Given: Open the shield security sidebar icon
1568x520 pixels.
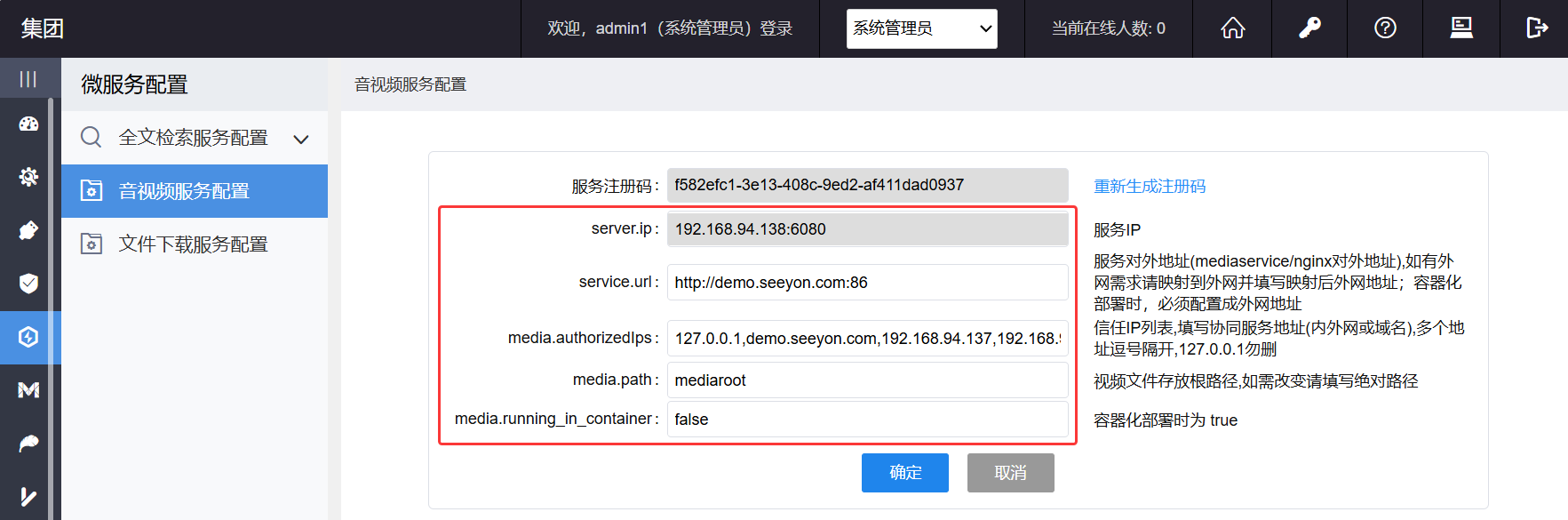Looking at the screenshot, I should (28, 284).
